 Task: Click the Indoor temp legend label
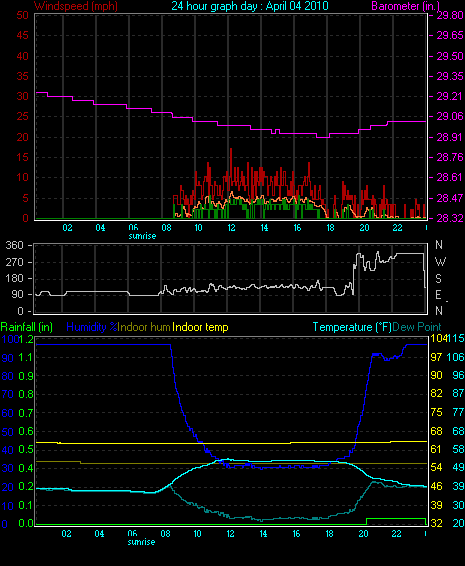[x=200, y=327]
